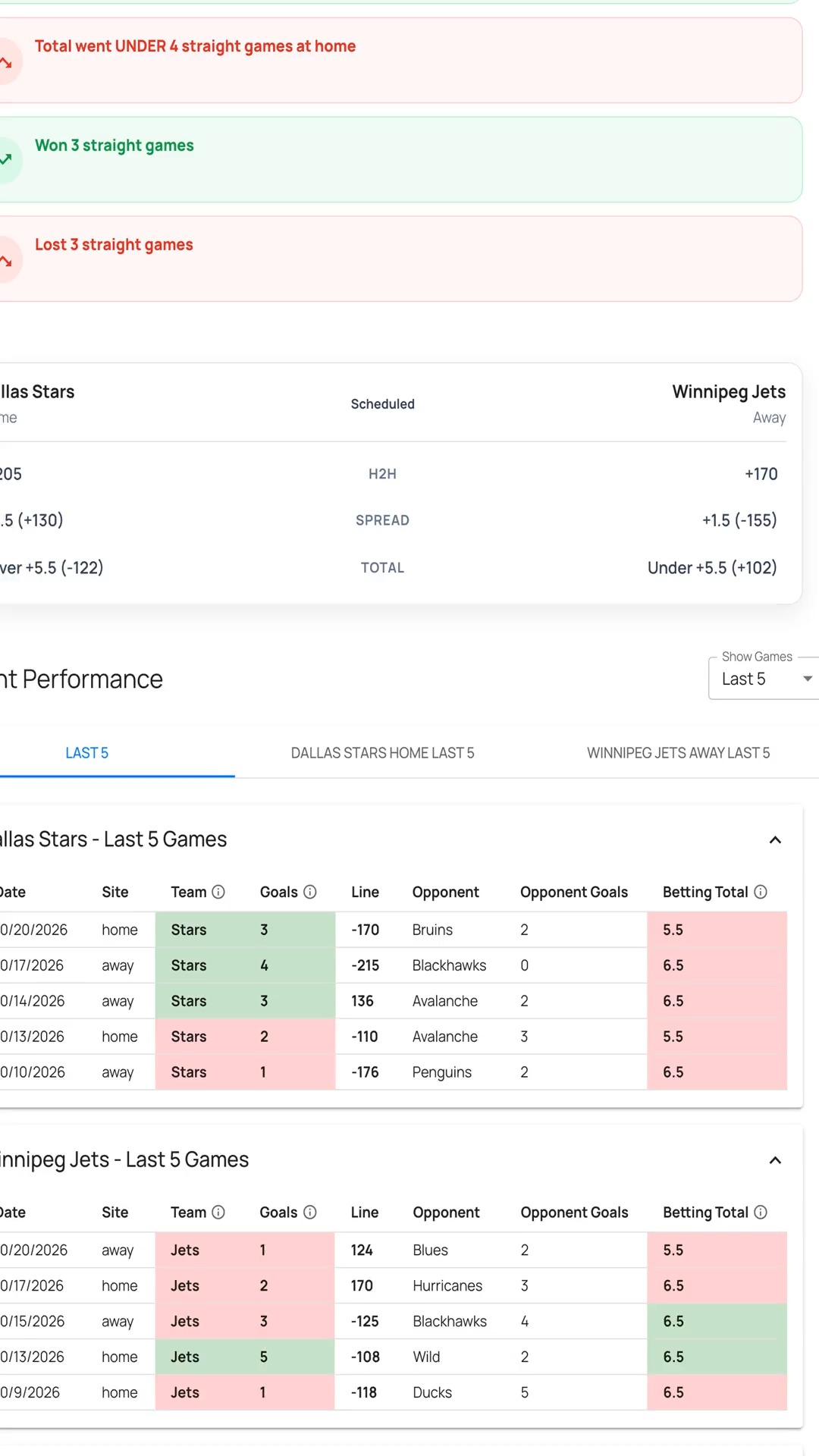The width and height of the screenshot is (819, 1456).
Task: Click downward trend icon on Lost 3 straight
Action: click(x=6, y=260)
